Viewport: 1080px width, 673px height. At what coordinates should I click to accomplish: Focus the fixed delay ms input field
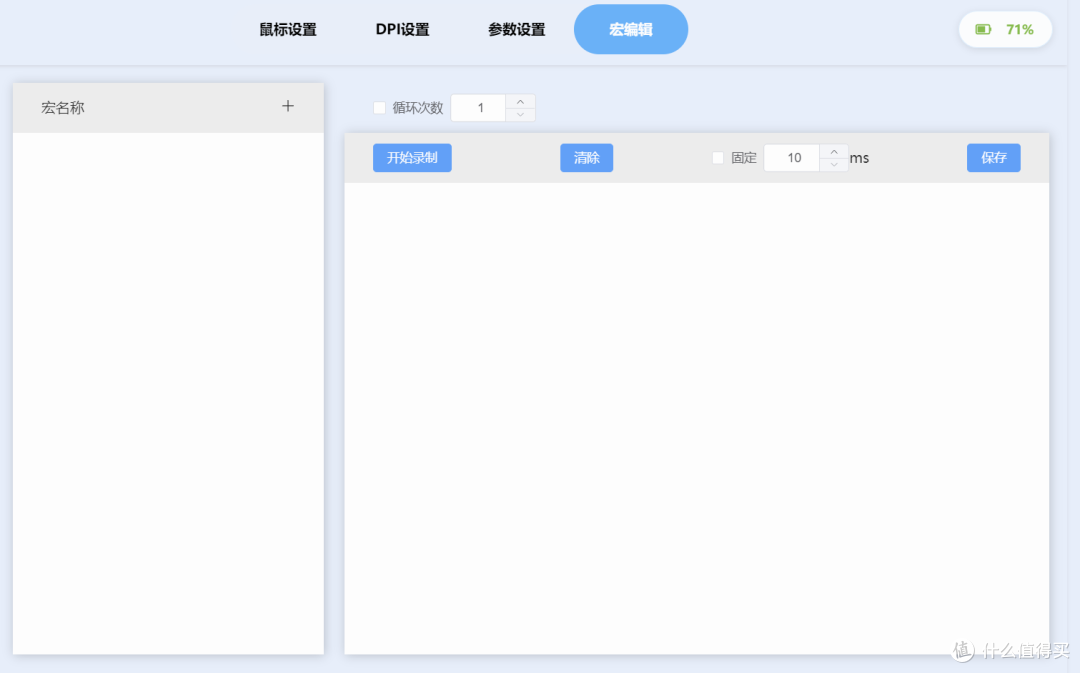point(792,158)
